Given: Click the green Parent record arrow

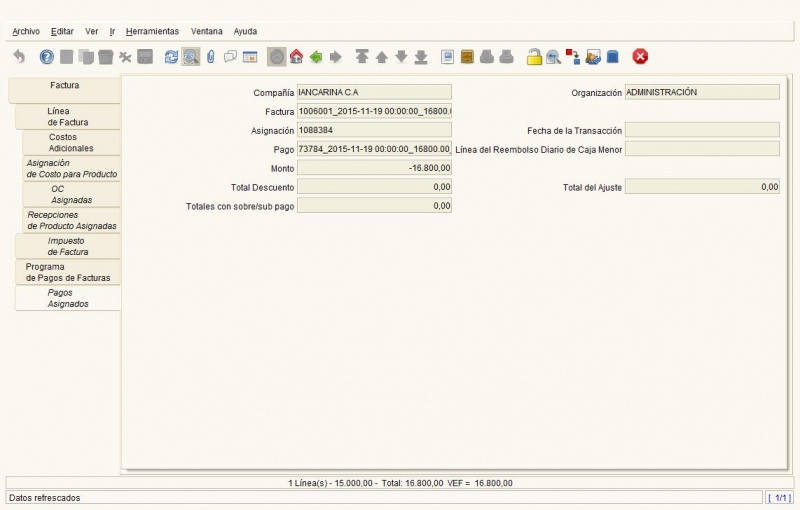Looking at the screenshot, I should 316,57.
